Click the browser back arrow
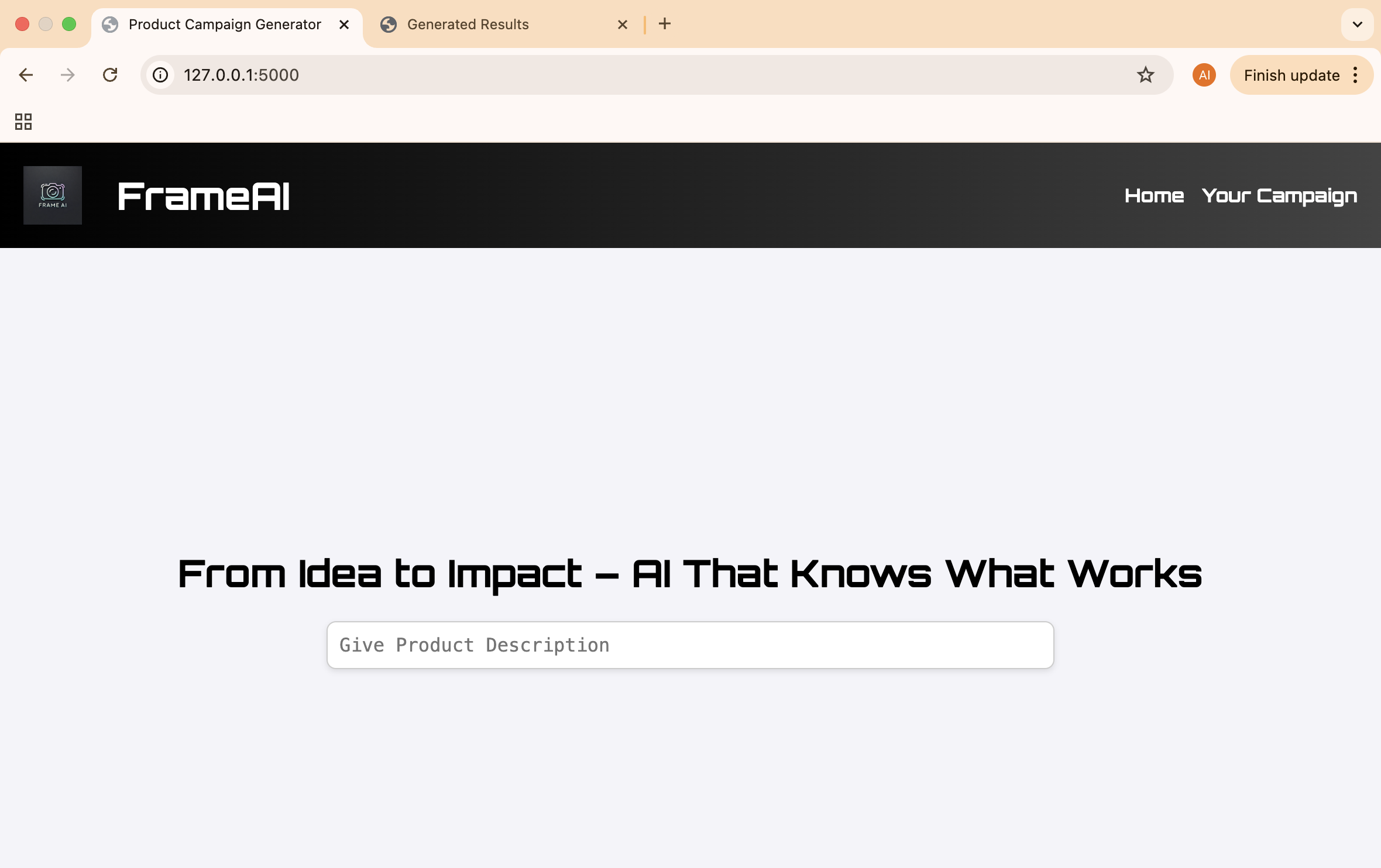This screenshot has height=868, width=1381. coord(26,75)
